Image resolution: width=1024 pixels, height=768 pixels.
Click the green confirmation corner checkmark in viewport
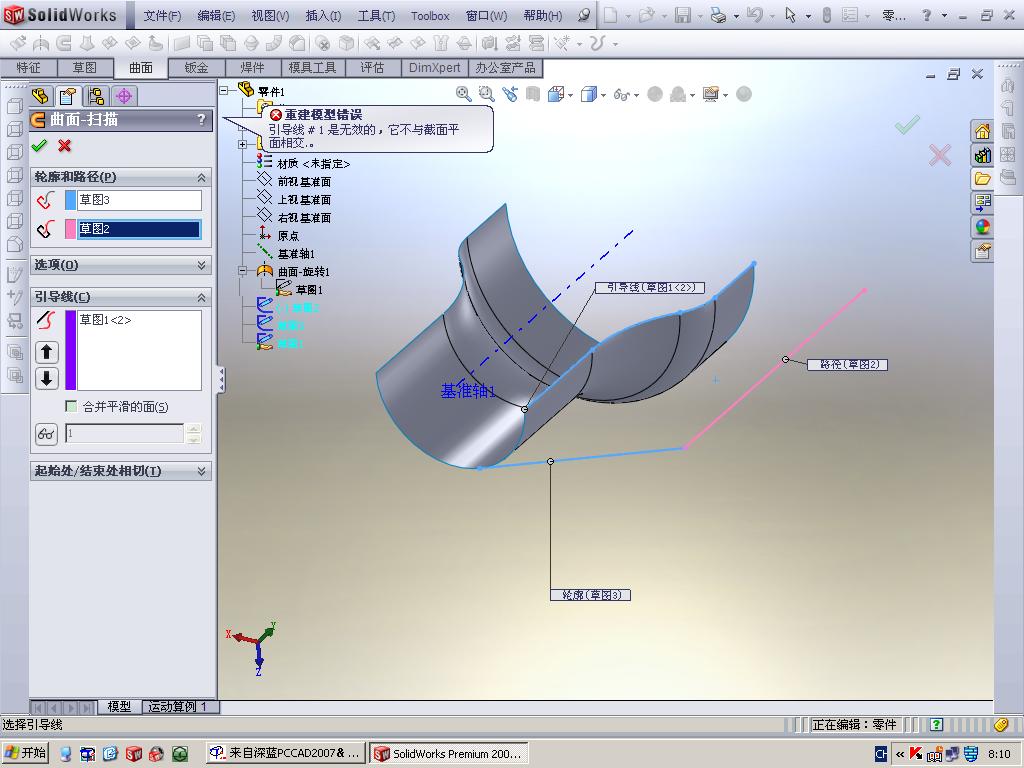907,124
